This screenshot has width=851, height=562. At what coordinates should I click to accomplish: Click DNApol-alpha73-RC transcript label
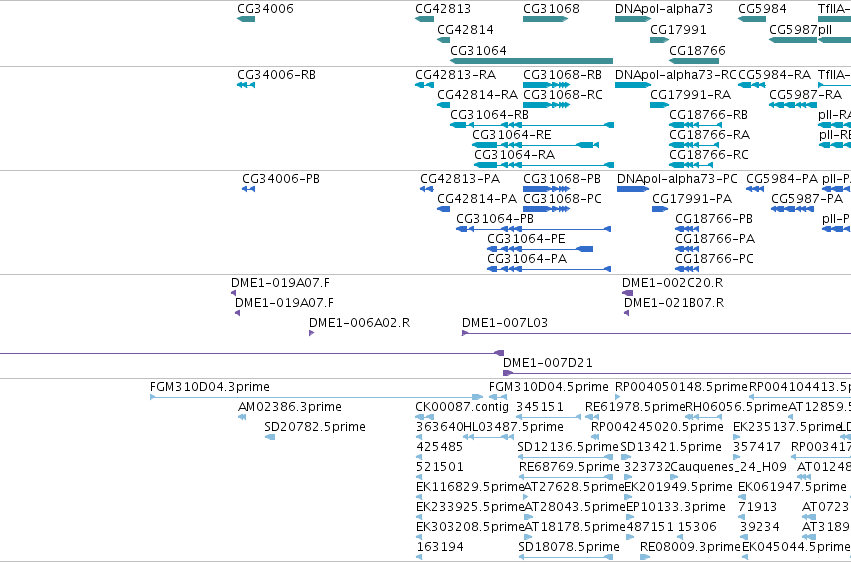coord(675,75)
